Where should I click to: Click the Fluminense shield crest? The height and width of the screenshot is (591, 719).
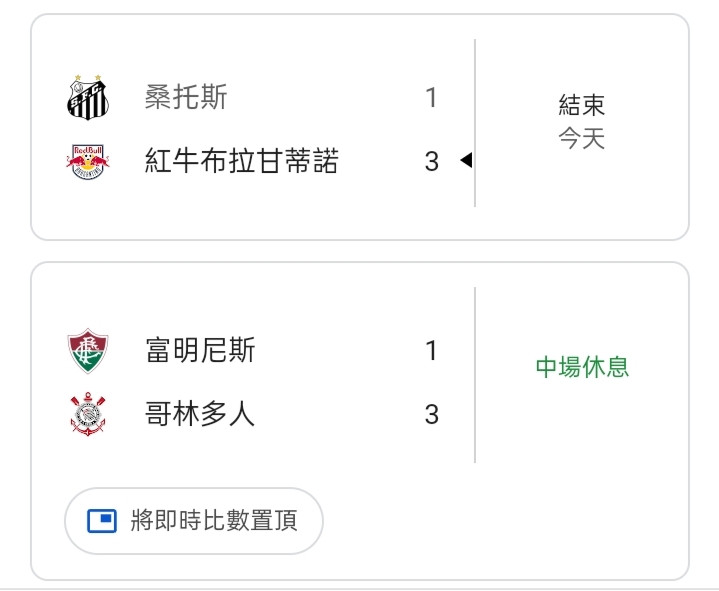coord(88,350)
